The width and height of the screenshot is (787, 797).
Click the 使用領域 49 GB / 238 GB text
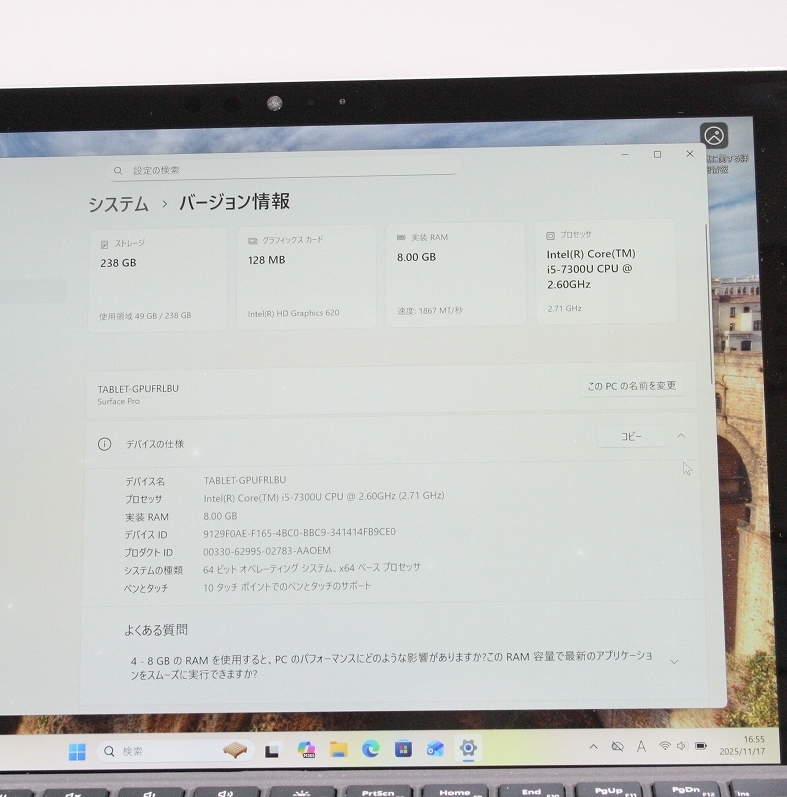pyautogui.click(x=145, y=316)
